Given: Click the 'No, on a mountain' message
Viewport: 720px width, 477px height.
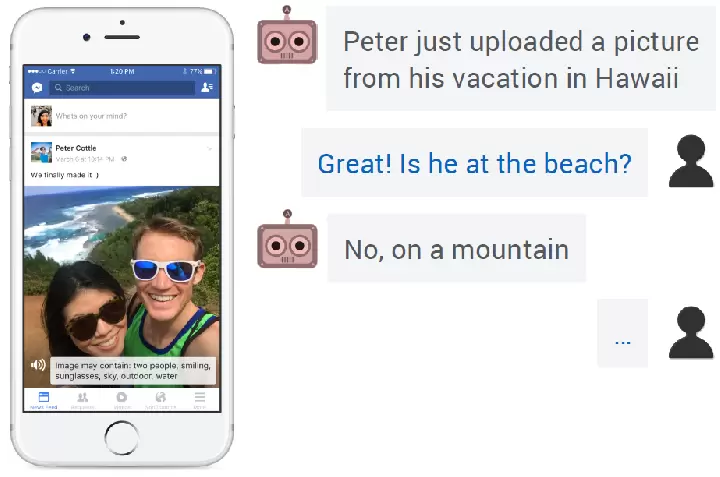Looking at the screenshot, I should 456,249.
